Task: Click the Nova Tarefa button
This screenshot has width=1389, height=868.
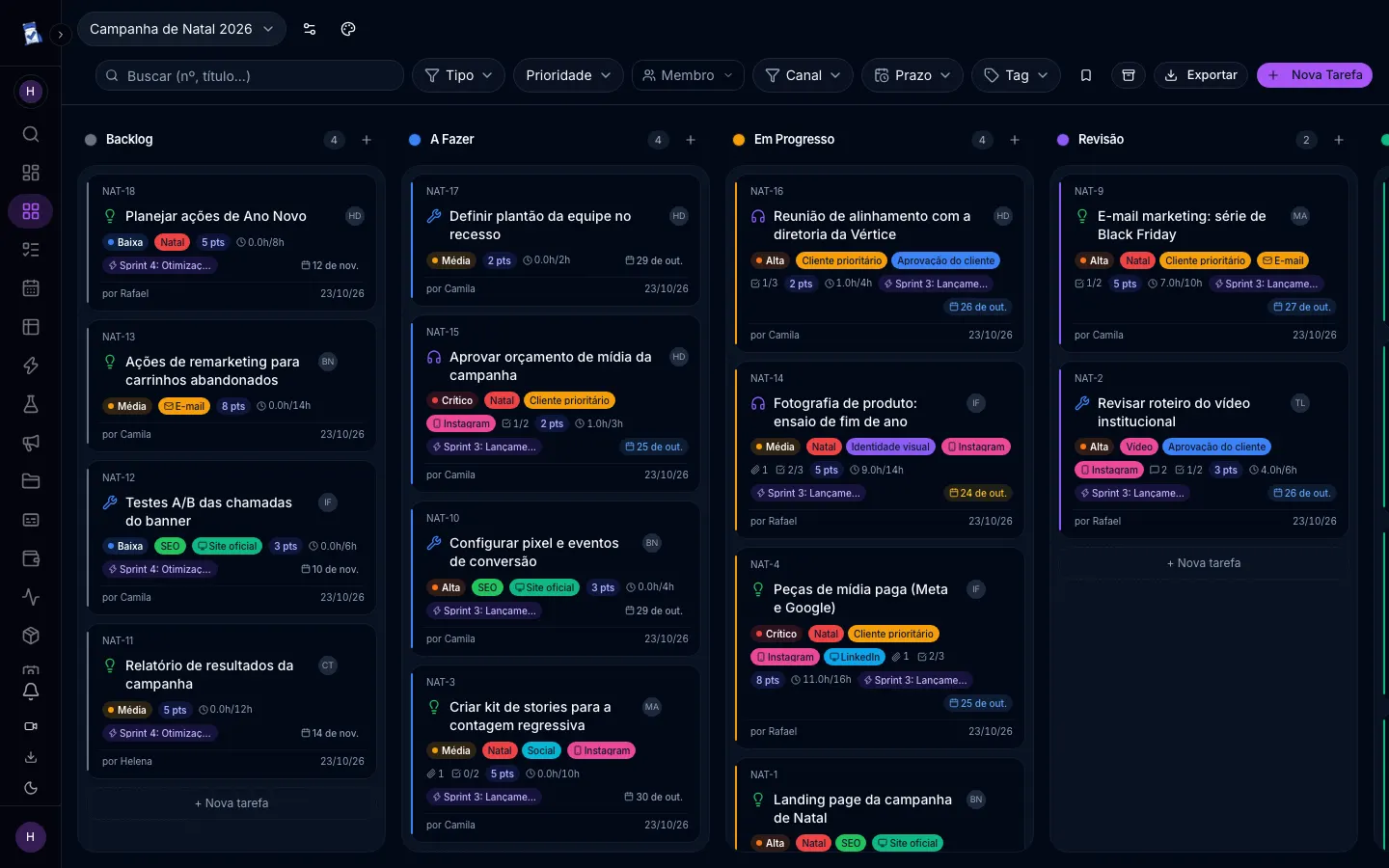Action: (x=1315, y=75)
